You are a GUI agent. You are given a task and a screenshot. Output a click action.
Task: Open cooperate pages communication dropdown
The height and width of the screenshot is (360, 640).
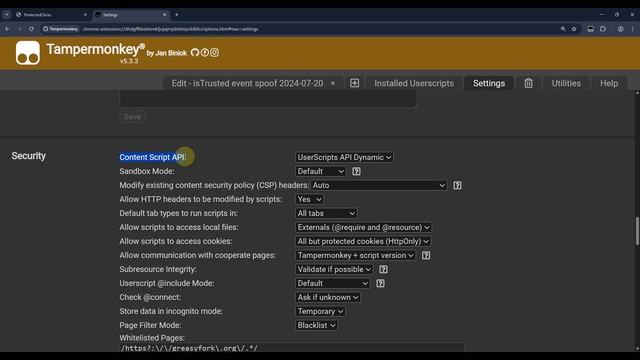[355, 256]
